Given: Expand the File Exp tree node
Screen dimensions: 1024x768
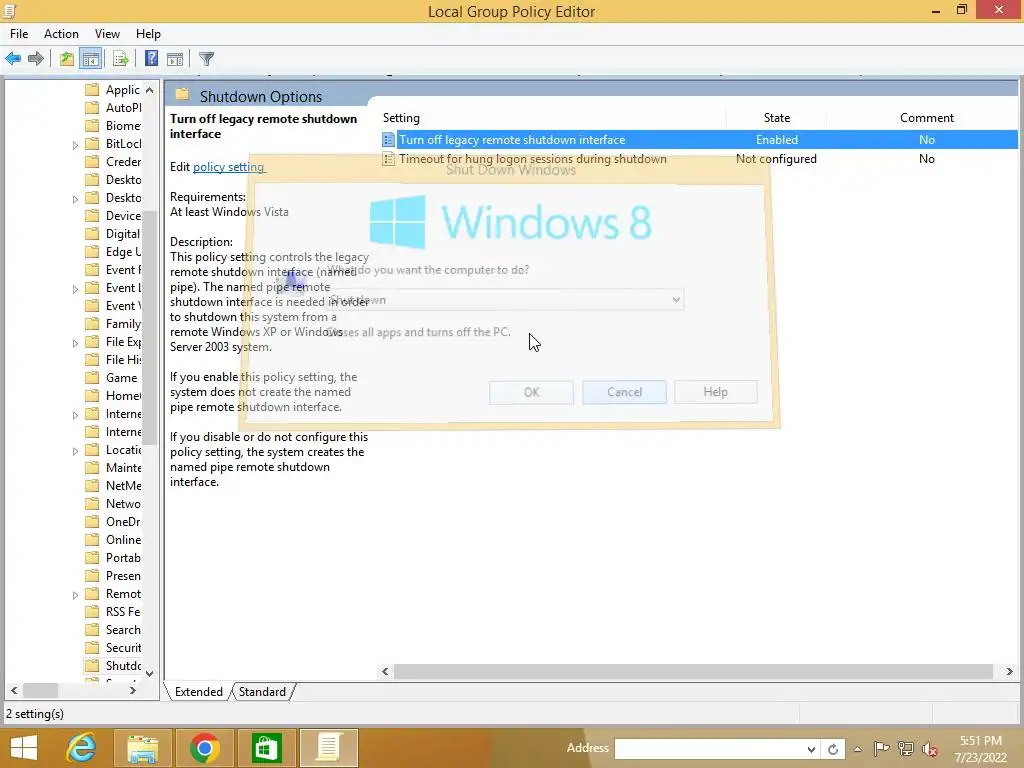Looking at the screenshot, I should 75,342.
